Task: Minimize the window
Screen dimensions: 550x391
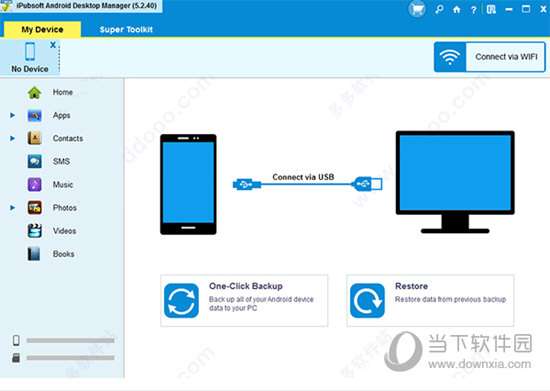Action: click(x=509, y=9)
